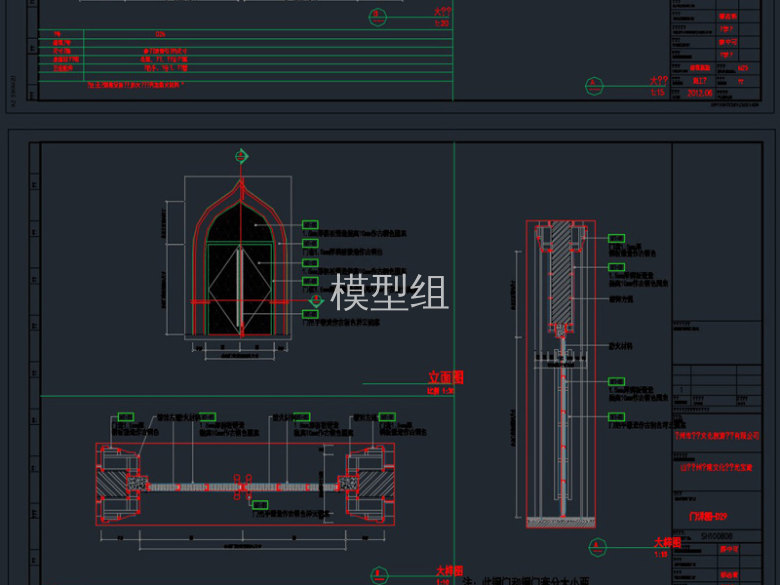
Task: Select the detail bubble beside the 1:20 label
Action: coord(378,17)
